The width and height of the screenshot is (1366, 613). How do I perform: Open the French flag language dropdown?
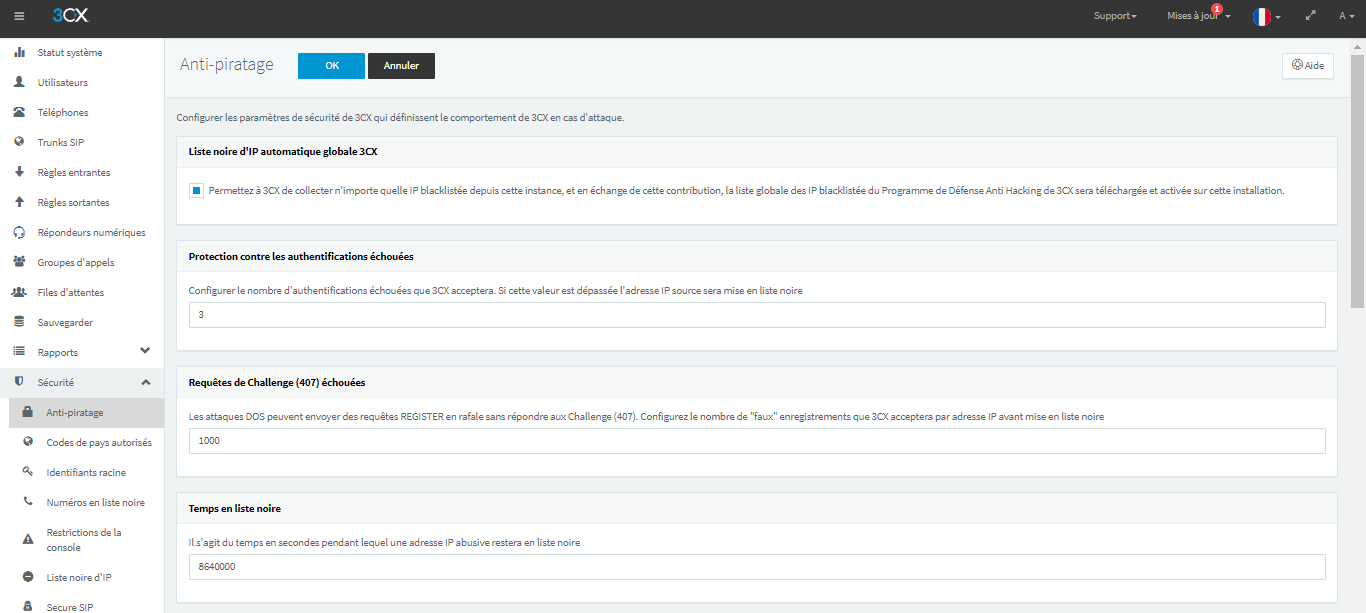(1266, 17)
